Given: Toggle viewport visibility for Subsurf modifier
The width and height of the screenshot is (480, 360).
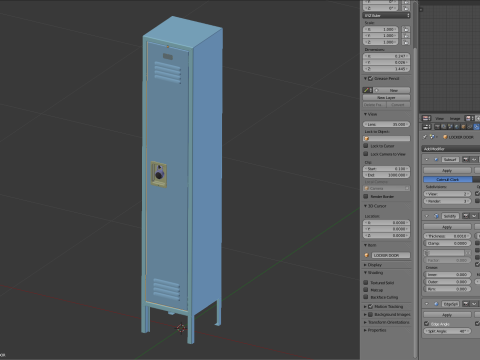Looking at the screenshot, I should click(x=474, y=160).
